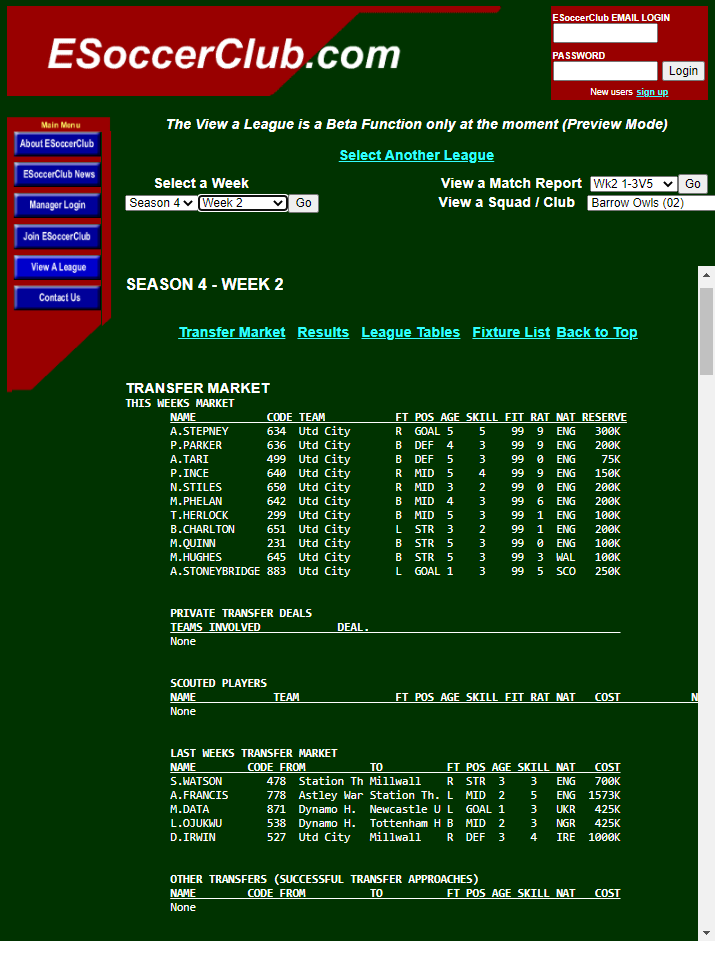Open View A League menu button

[x=57, y=267]
